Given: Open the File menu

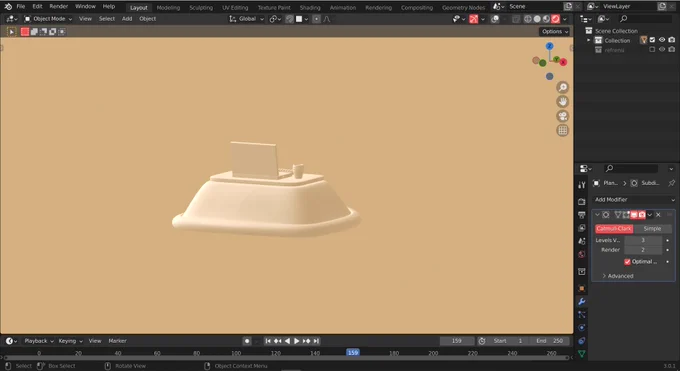Looking at the screenshot, I should pyautogui.click(x=20, y=7).
